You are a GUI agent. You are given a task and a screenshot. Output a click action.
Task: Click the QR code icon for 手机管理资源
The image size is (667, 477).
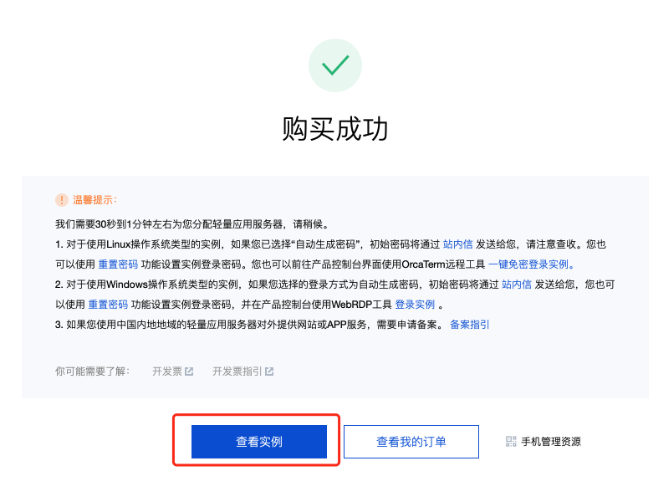(x=511, y=442)
